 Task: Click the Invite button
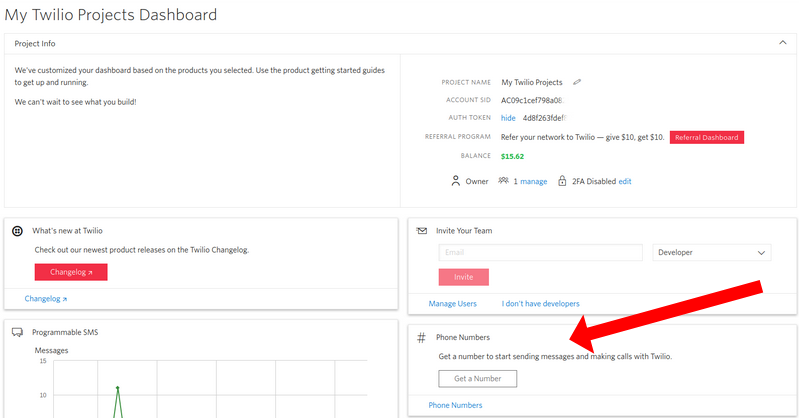tap(464, 277)
